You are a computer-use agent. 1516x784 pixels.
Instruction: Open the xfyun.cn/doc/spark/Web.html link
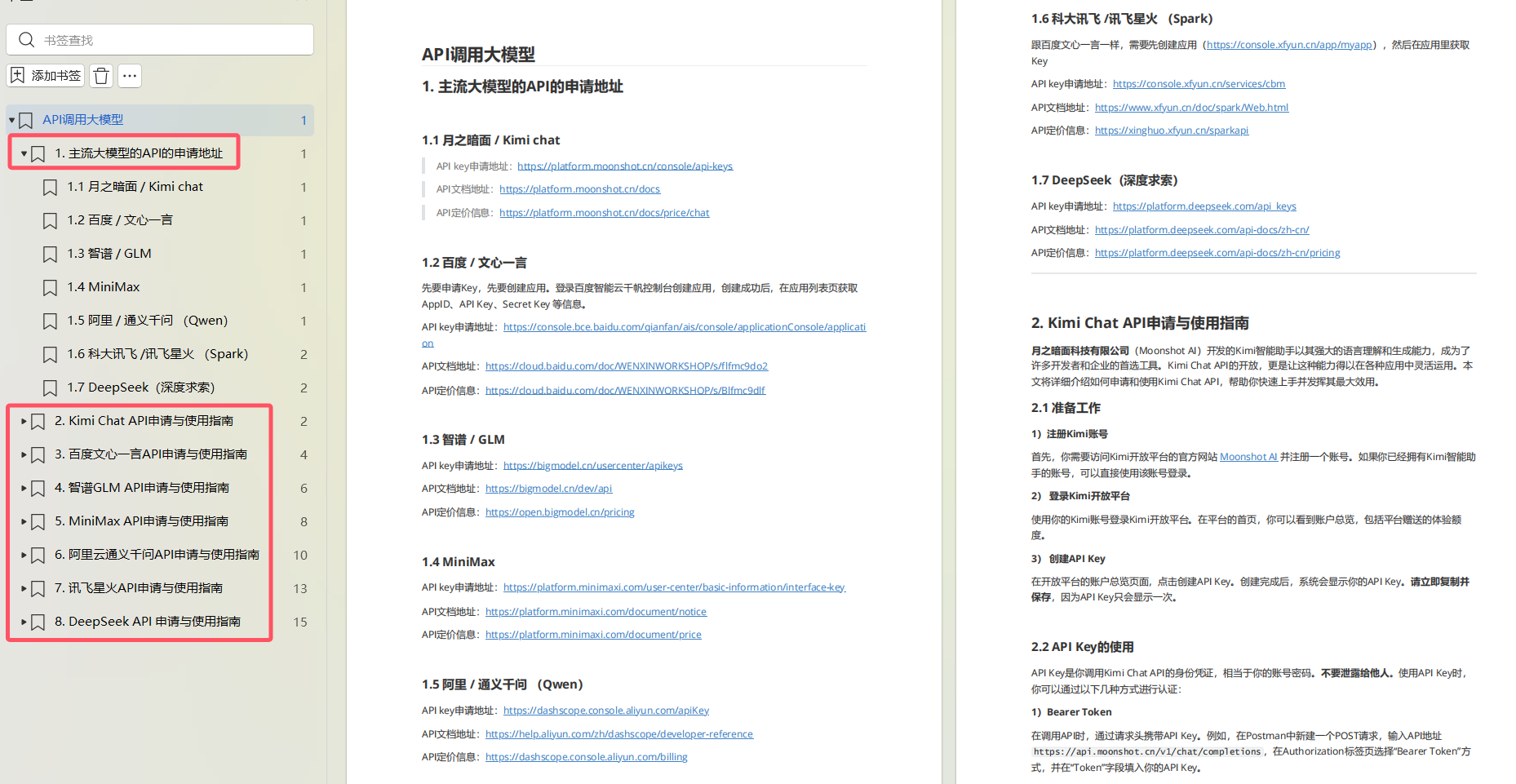click(1191, 108)
